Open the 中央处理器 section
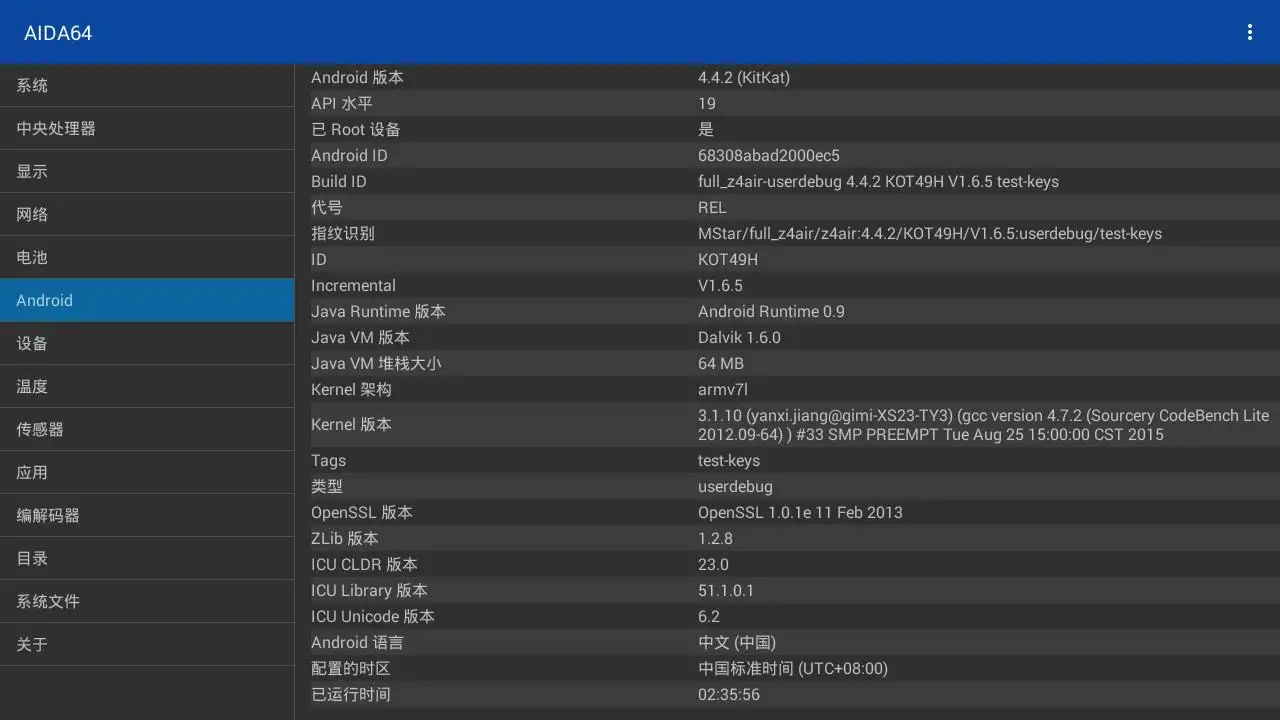This screenshot has width=1280, height=720. point(147,128)
